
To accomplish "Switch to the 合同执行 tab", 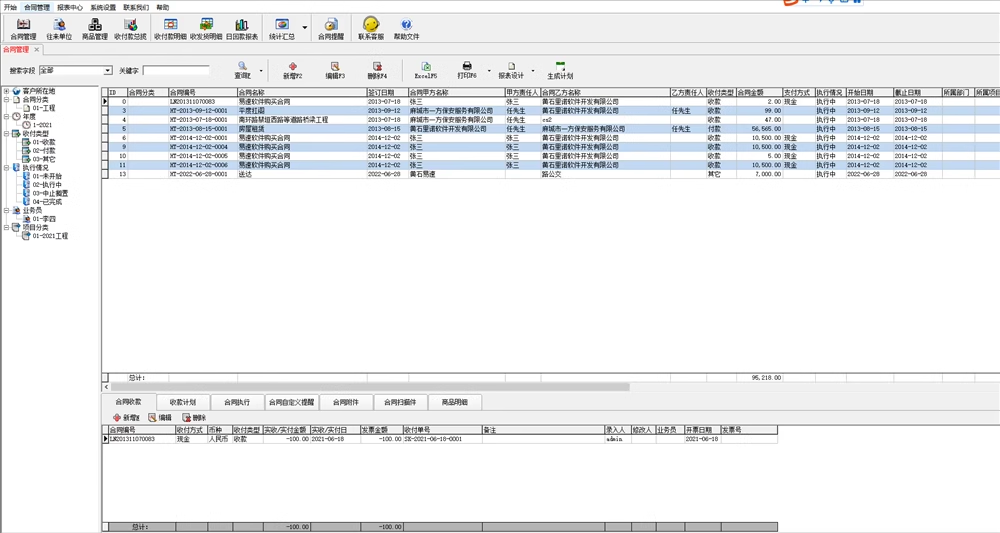I will tap(237, 402).
